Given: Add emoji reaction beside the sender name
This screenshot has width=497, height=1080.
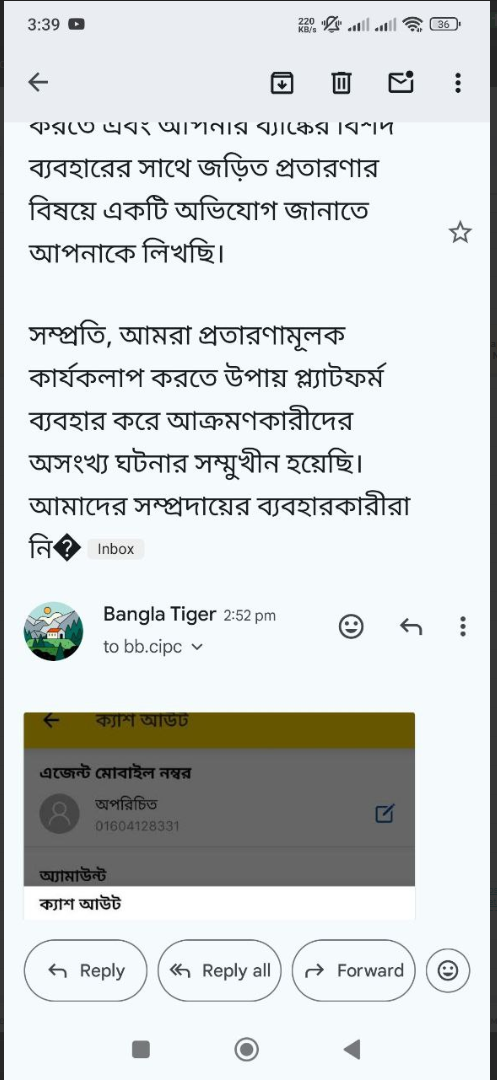Looking at the screenshot, I should (x=351, y=627).
